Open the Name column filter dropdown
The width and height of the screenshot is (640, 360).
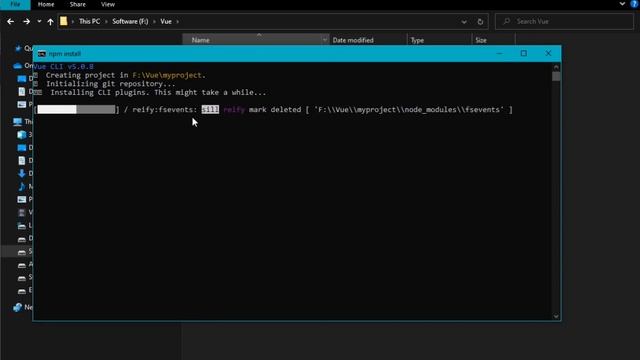pos(324,40)
